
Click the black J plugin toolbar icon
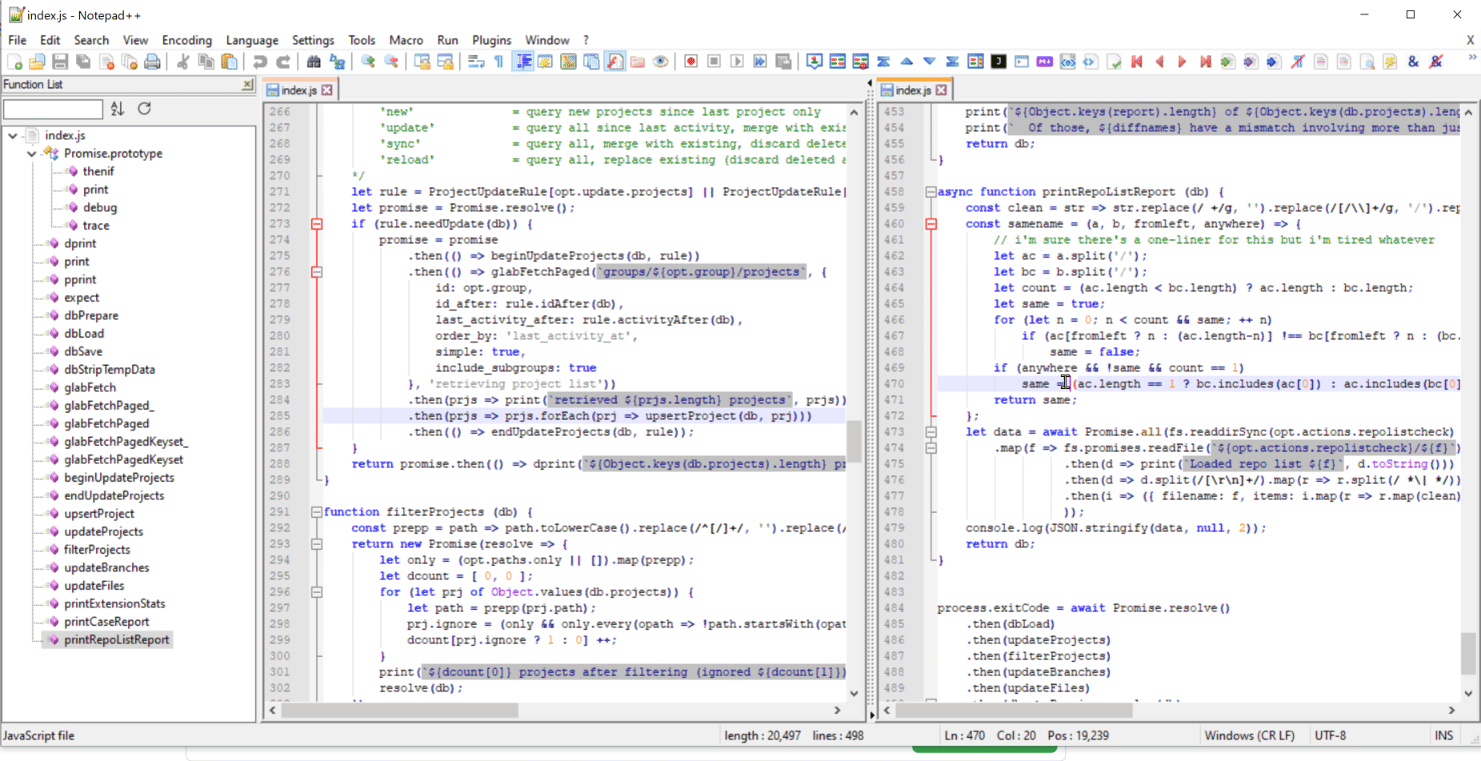click(998, 62)
